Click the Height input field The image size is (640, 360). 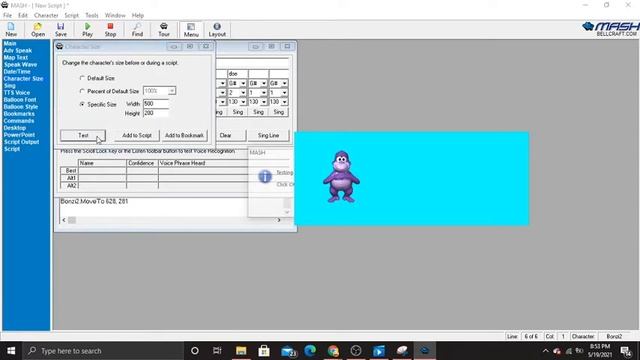[156, 113]
